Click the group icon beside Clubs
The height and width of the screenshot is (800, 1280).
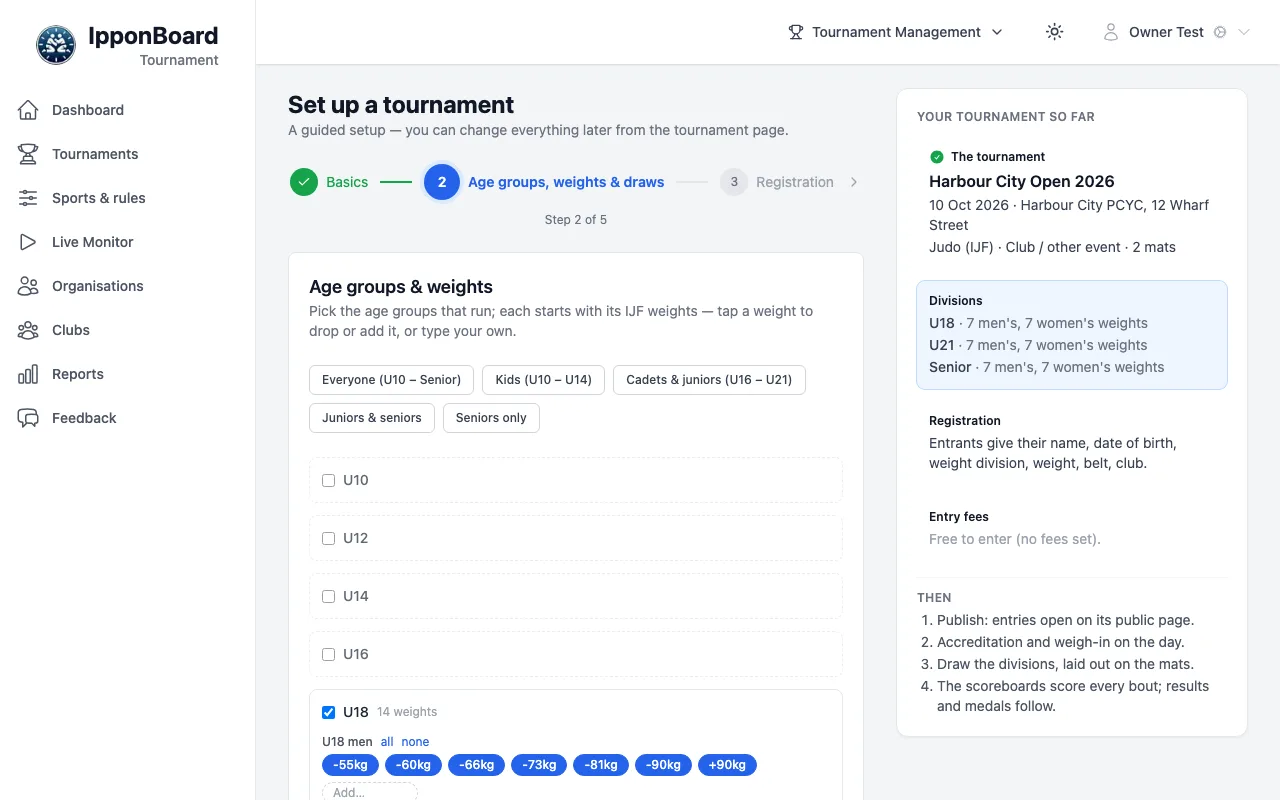click(x=28, y=330)
